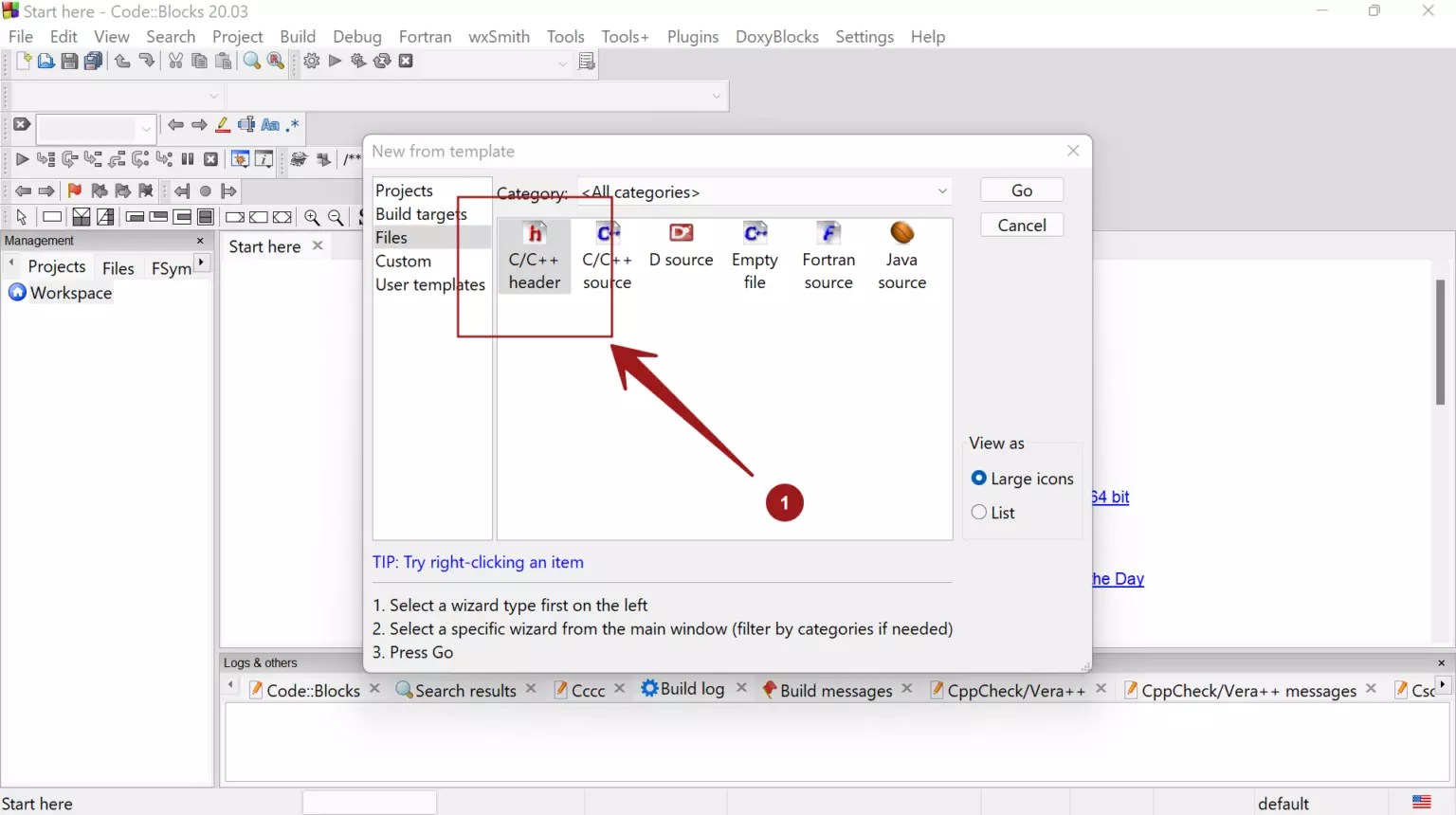The height and width of the screenshot is (815, 1456).
Task: Click the Stop debugger icon
Action: click(x=211, y=159)
